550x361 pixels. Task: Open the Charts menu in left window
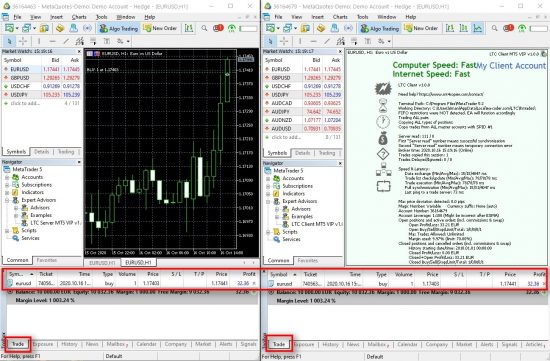79,17
